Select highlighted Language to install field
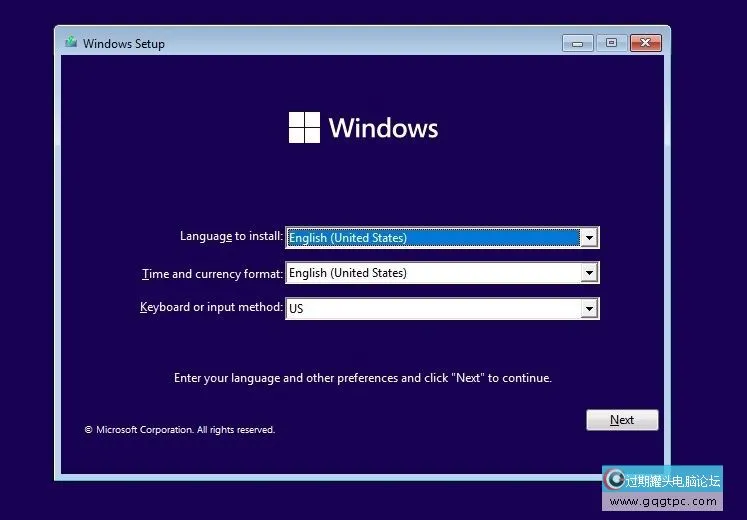This screenshot has height=520, width=747. [432, 238]
